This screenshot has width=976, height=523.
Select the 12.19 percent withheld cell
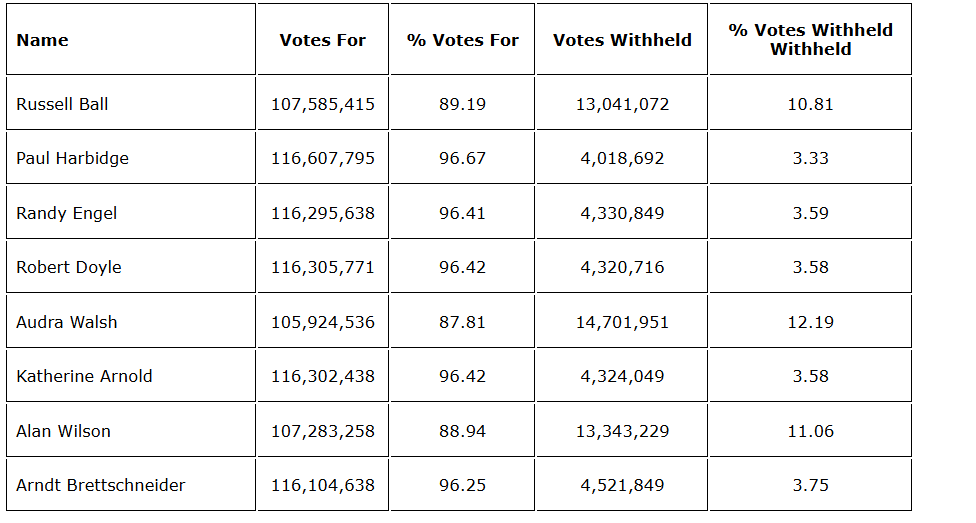coord(810,322)
